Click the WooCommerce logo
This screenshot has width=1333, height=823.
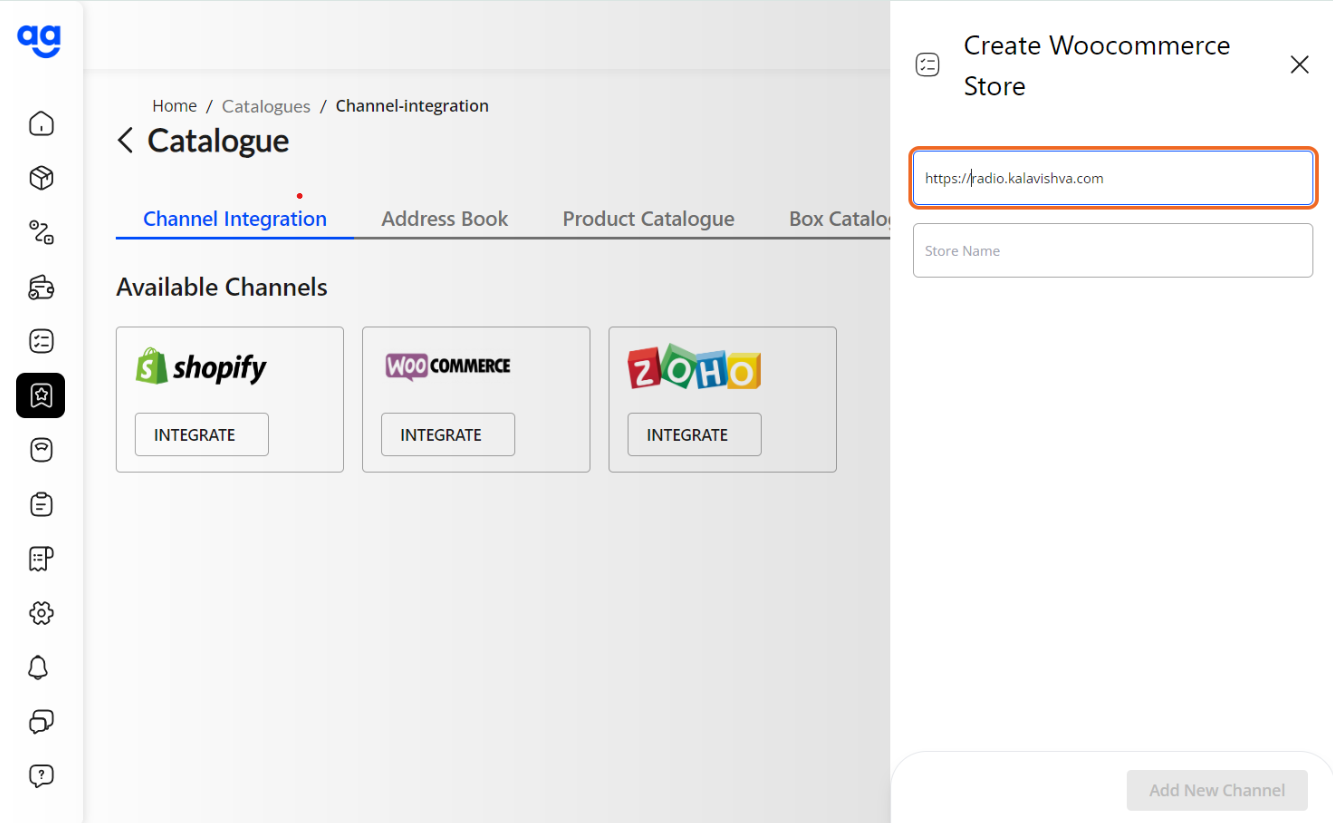coord(448,366)
